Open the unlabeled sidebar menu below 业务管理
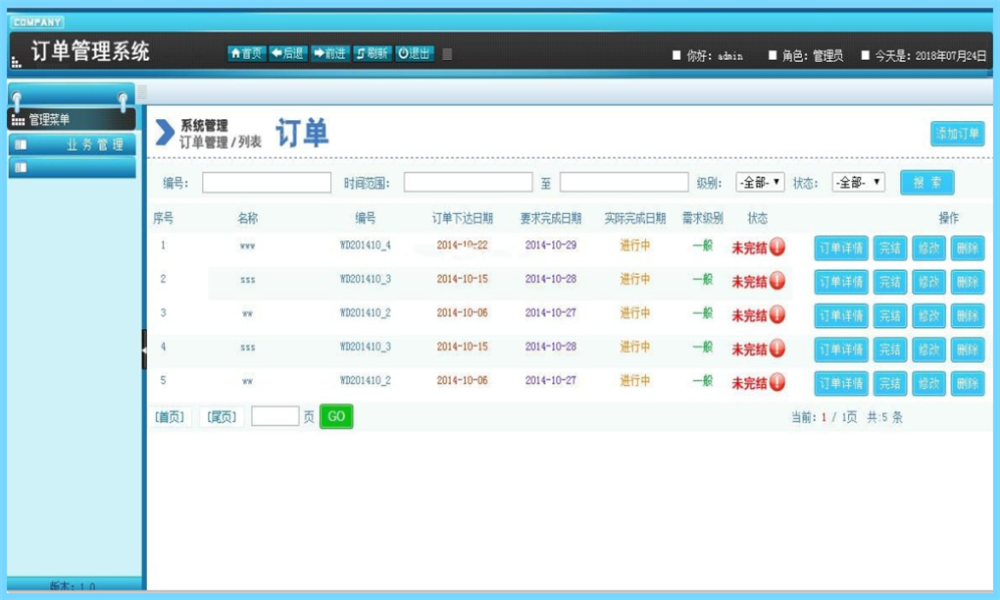1000x600 pixels. (72, 168)
